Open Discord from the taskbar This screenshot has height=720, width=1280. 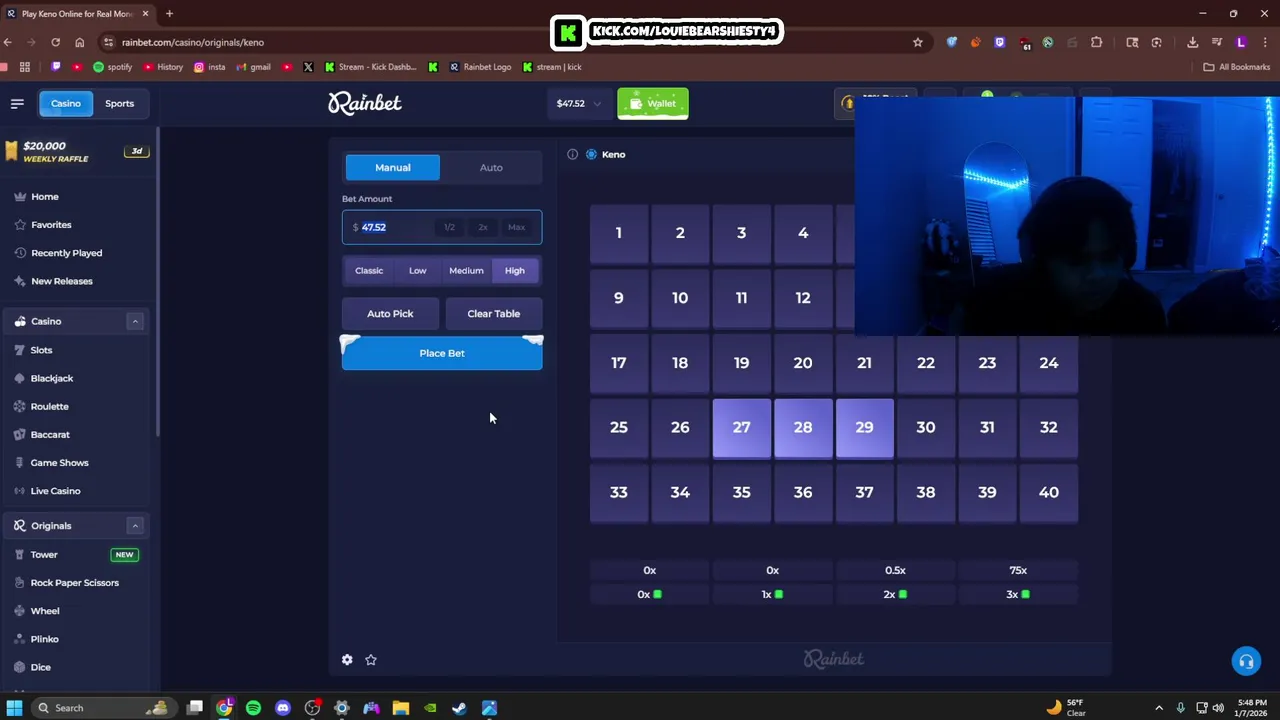pos(283,708)
